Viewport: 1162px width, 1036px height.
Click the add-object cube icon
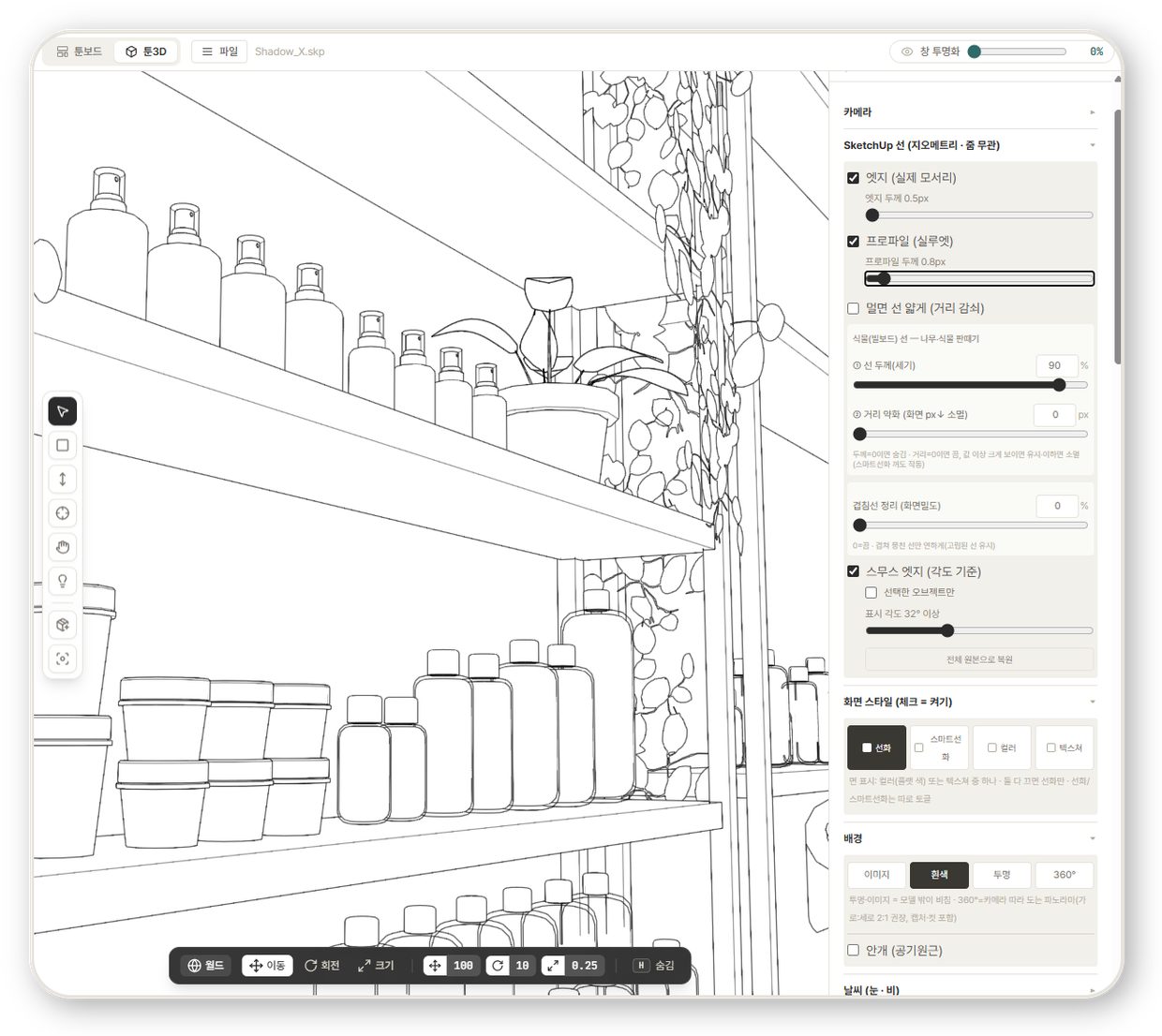(63, 625)
